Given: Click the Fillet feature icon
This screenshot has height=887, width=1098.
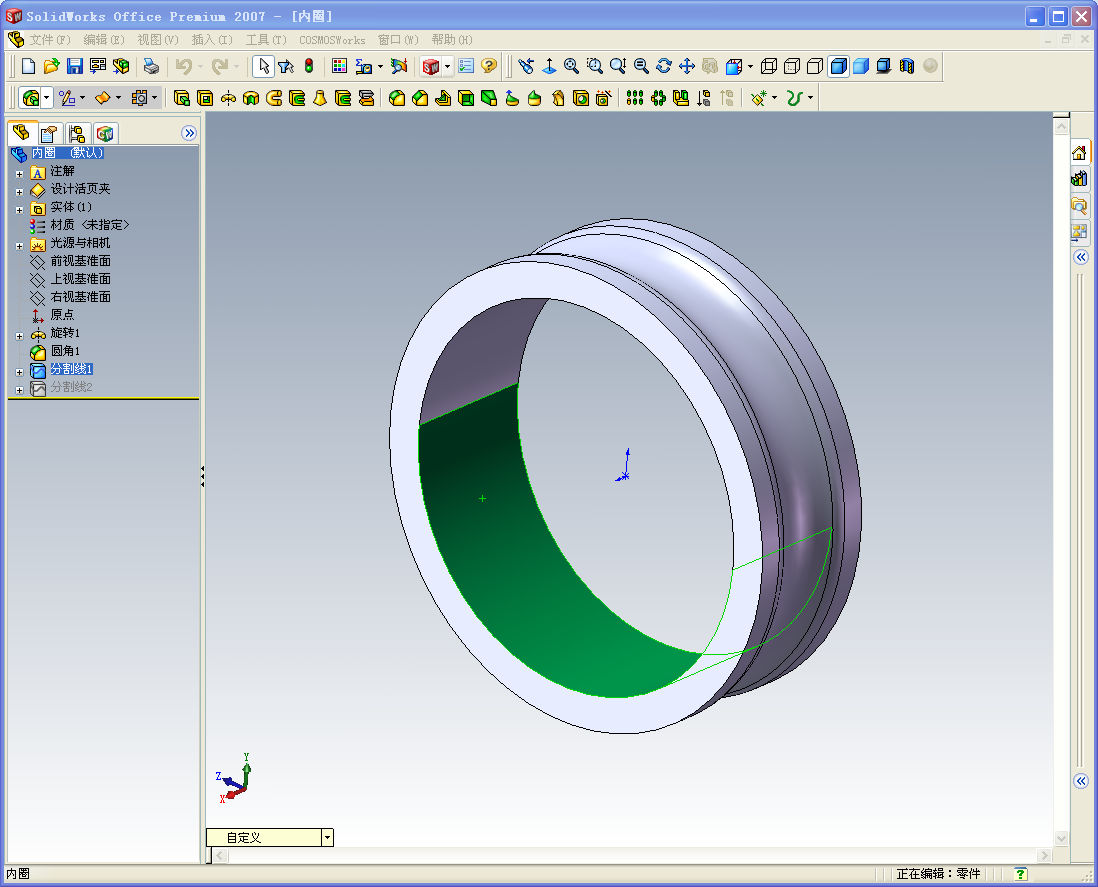Looking at the screenshot, I should coord(396,98).
